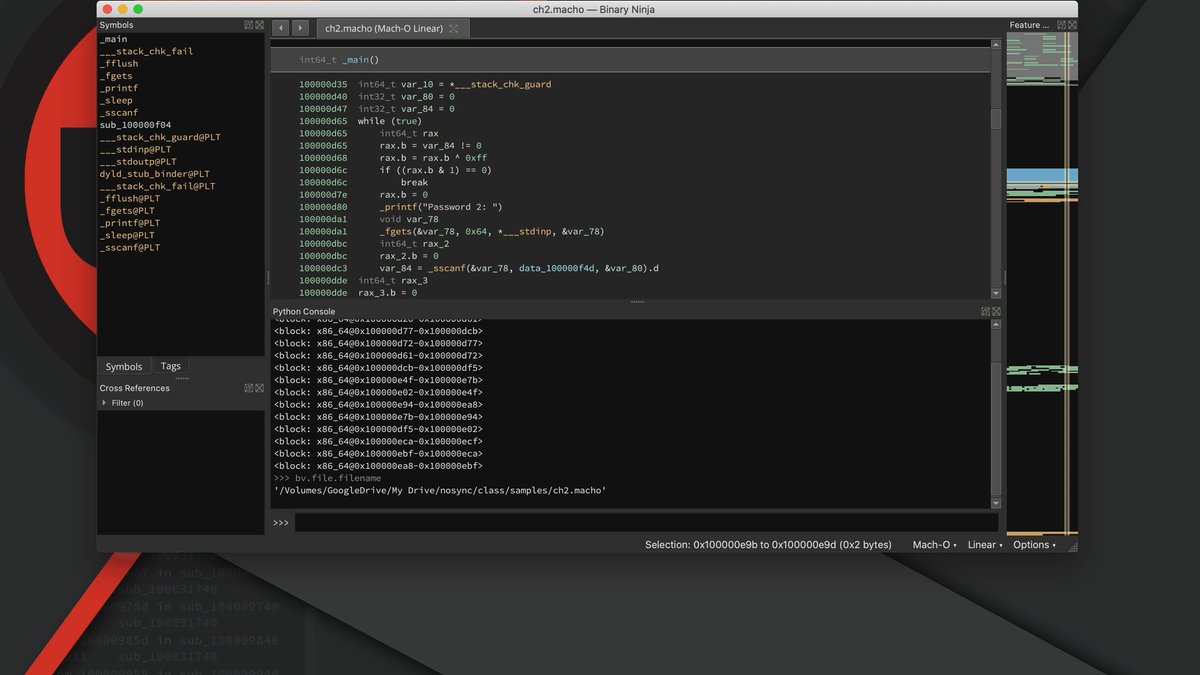This screenshot has width=1200, height=675.
Task: Float the Symbols panel
Action: point(248,25)
